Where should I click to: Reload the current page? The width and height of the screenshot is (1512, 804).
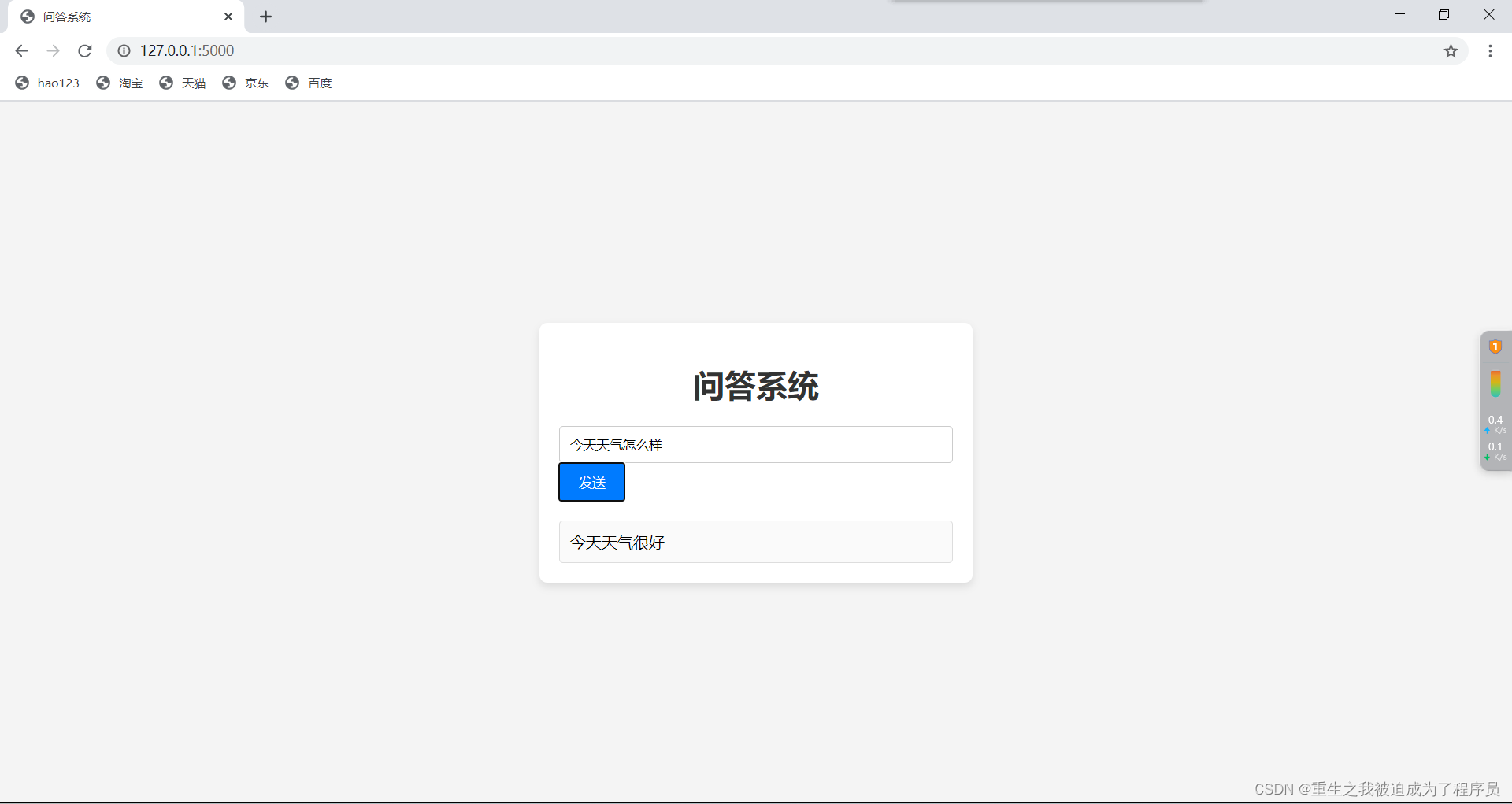(x=84, y=50)
